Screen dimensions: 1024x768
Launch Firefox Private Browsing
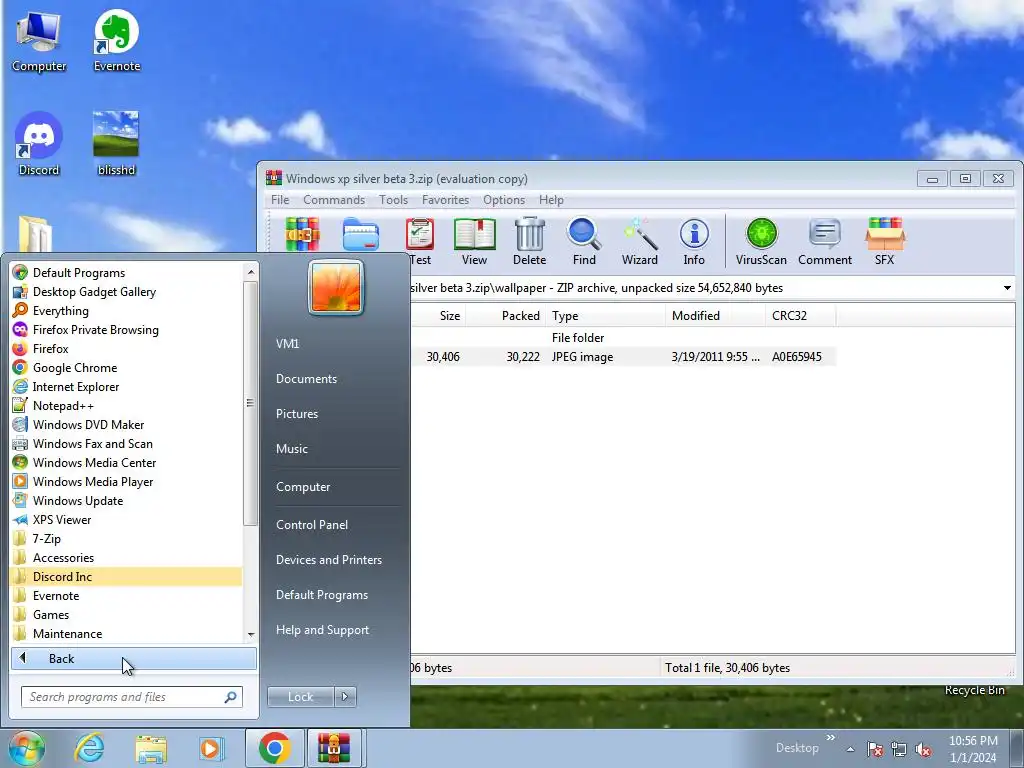pos(127,330)
